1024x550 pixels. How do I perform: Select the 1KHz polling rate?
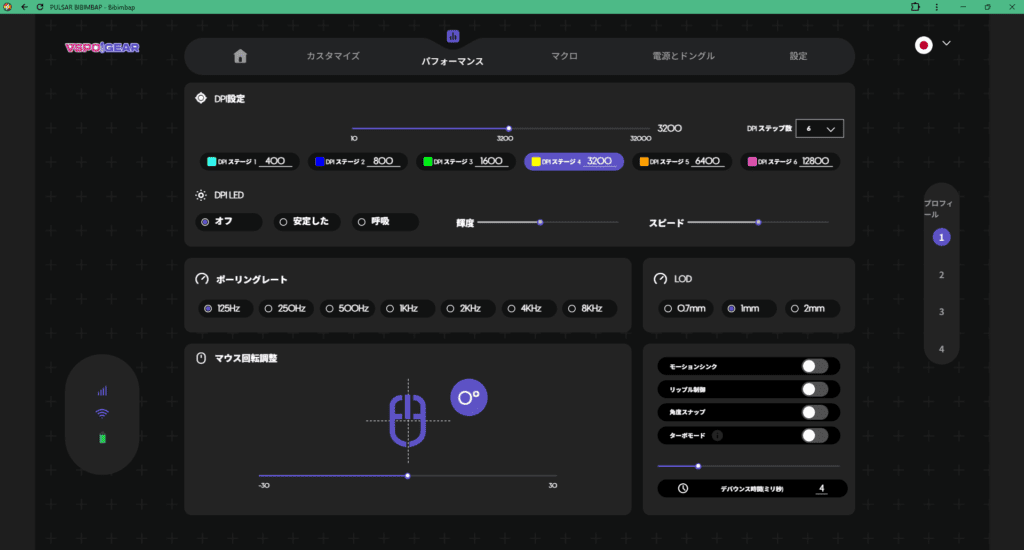(403, 309)
